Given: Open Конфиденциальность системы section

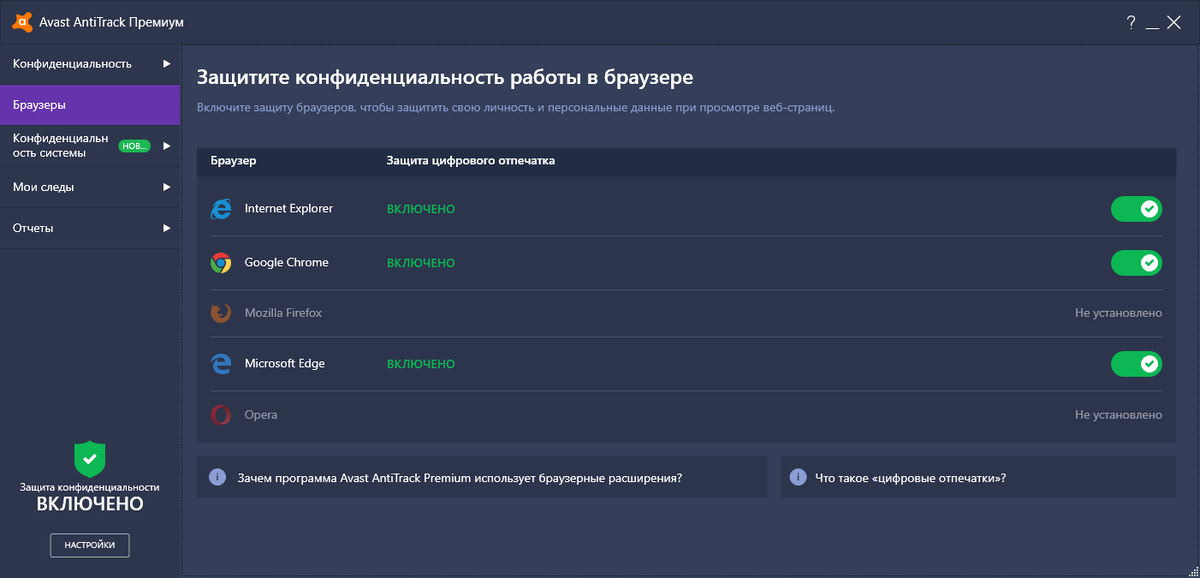Looking at the screenshot, I should click(x=90, y=146).
